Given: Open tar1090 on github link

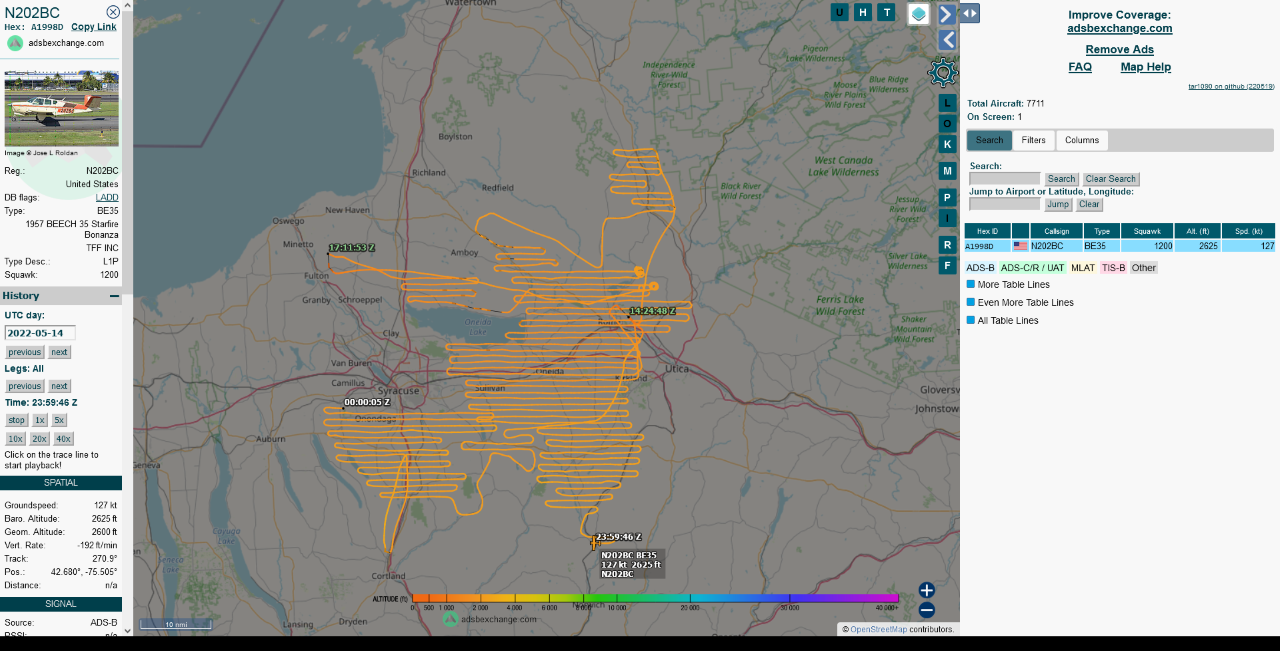Looking at the screenshot, I should 1231,87.
